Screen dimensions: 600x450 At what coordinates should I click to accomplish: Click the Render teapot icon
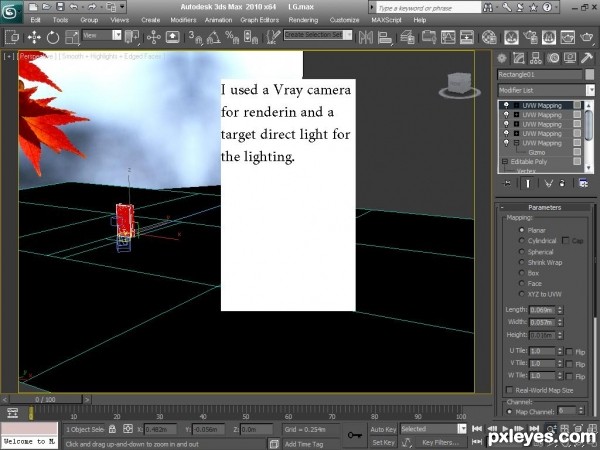point(587,37)
